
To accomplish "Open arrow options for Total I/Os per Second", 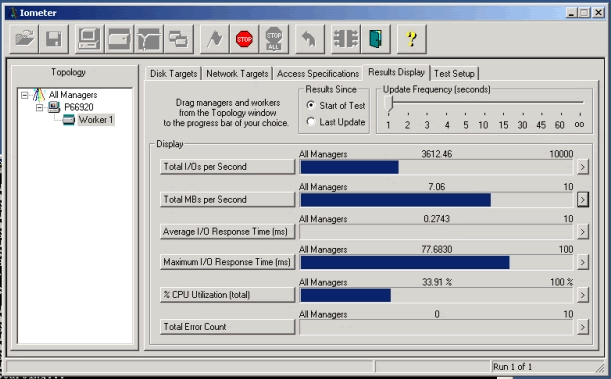I will [583, 167].
